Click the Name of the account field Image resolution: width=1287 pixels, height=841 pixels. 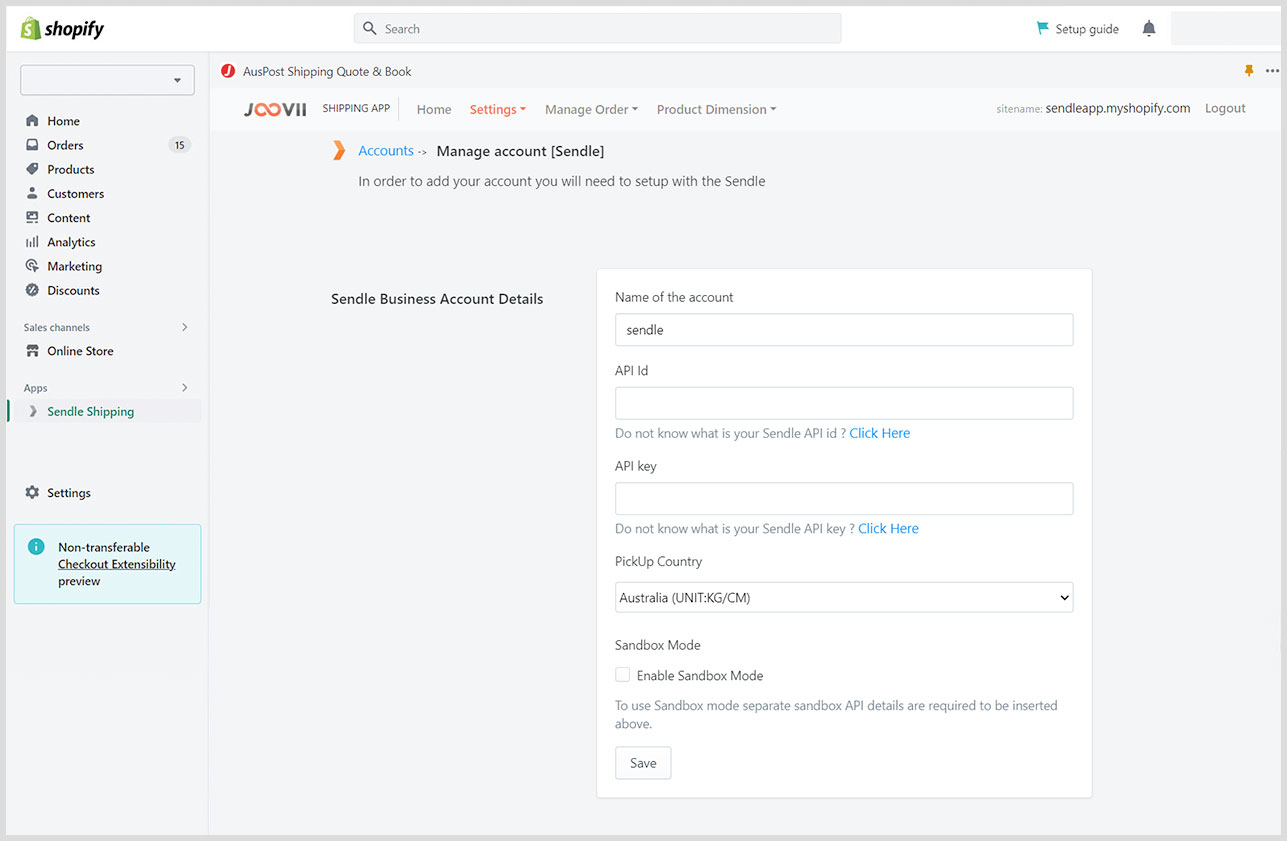tap(844, 330)
